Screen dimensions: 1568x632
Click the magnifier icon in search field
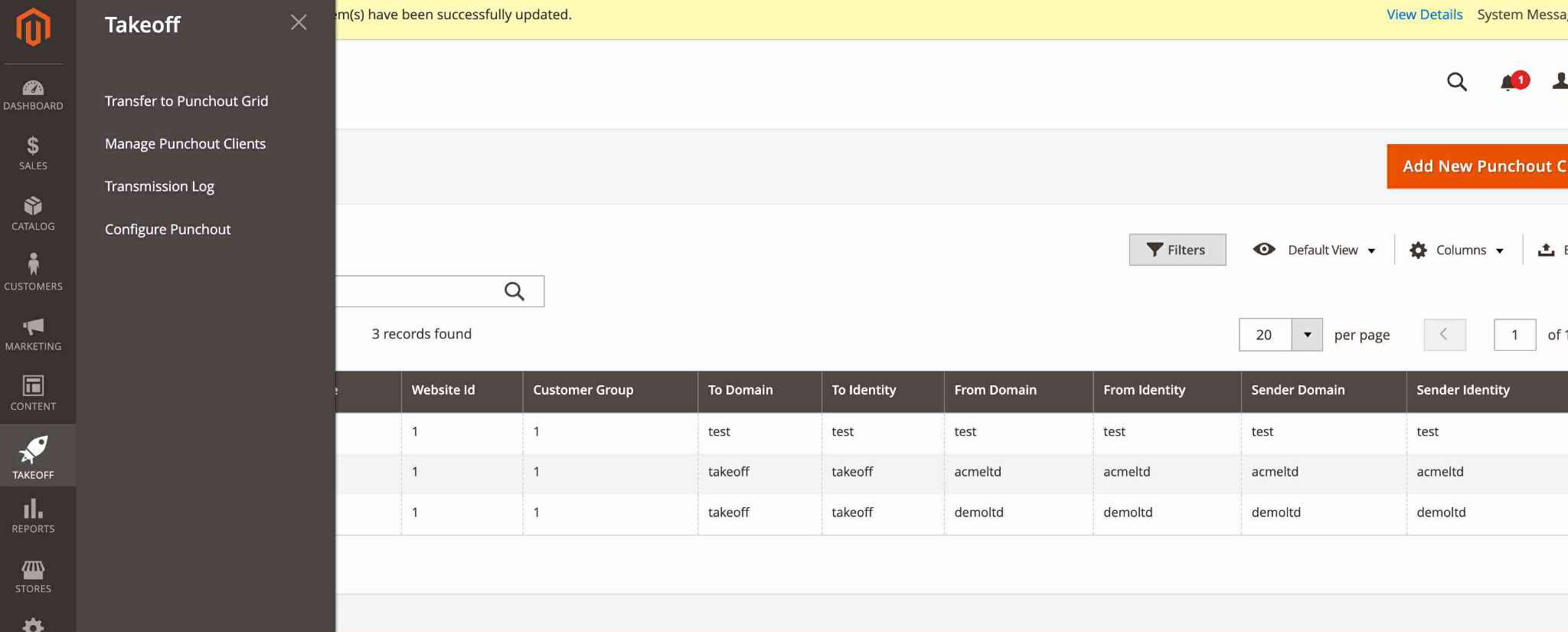(514, 291)
